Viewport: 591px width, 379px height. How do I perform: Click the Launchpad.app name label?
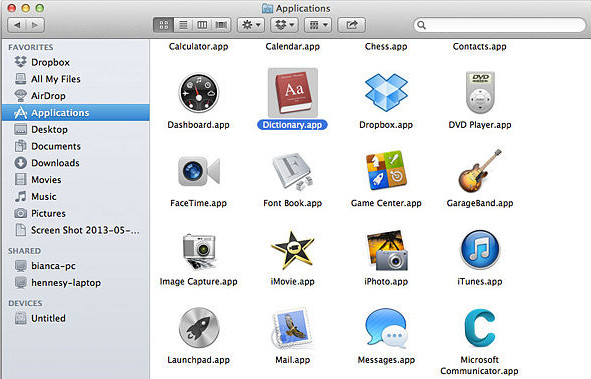pyautogui.click(x=199, y=360)
